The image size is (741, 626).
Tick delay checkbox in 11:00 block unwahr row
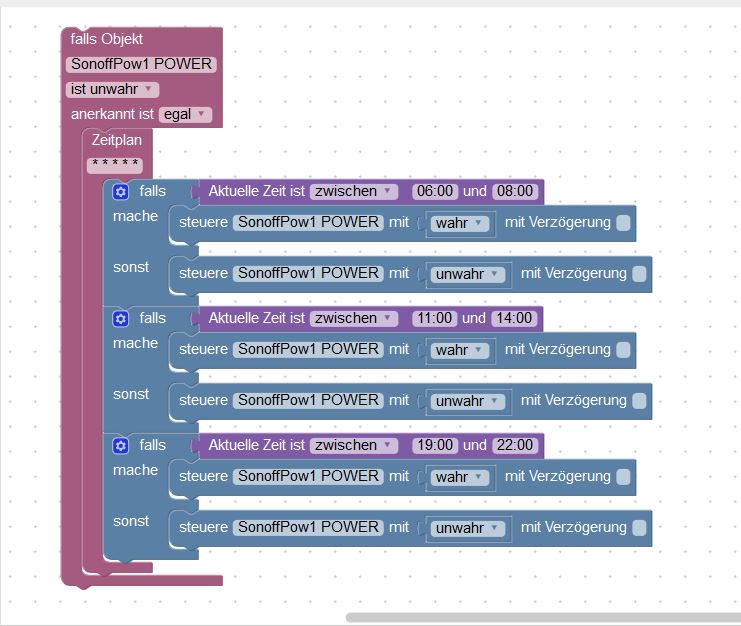click(x=639, y=401)
